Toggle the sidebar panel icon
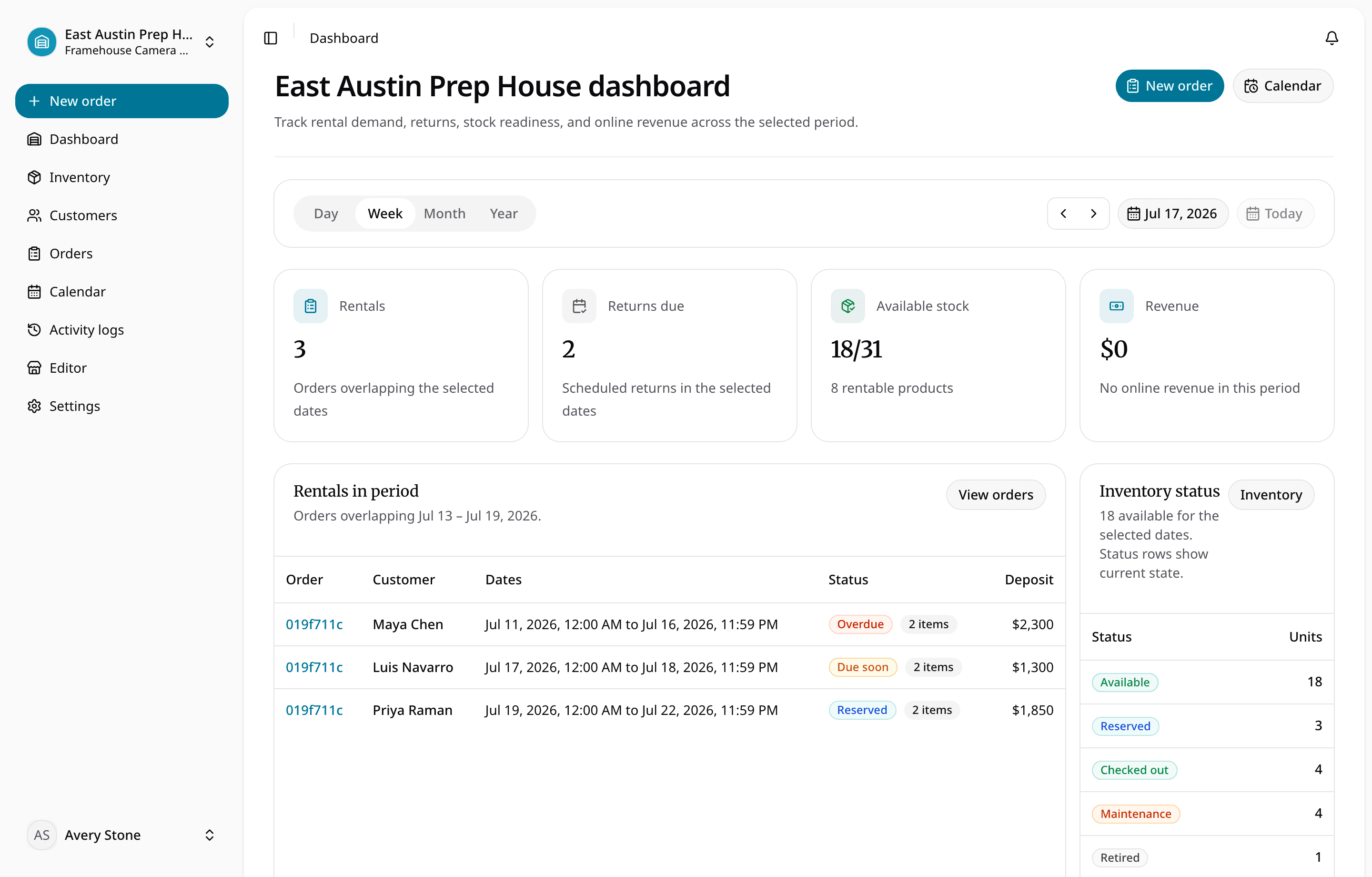This screenshot has height=877, width=1372. pos(271,38)
